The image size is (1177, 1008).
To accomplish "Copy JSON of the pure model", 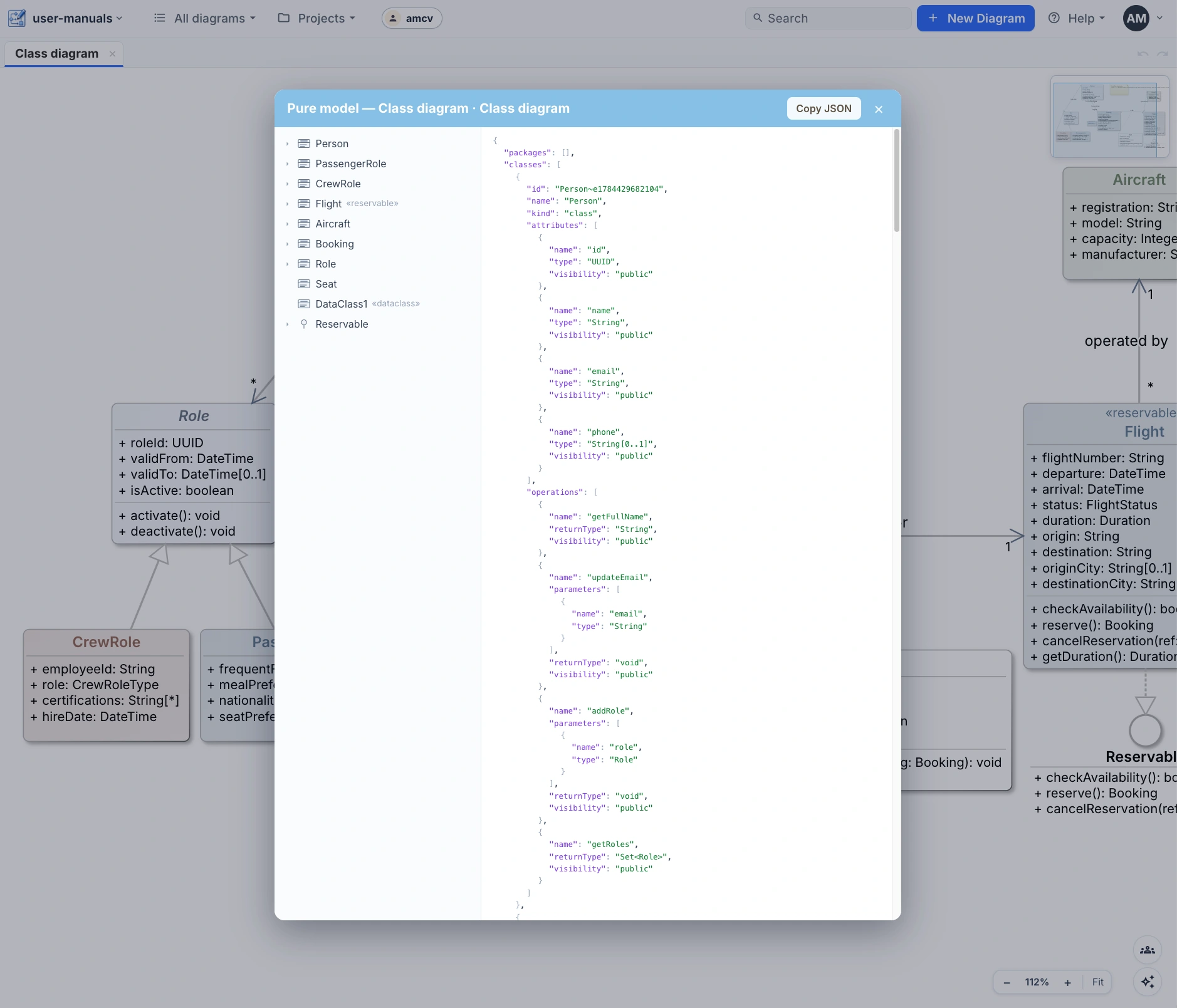I will pos(824,108).
